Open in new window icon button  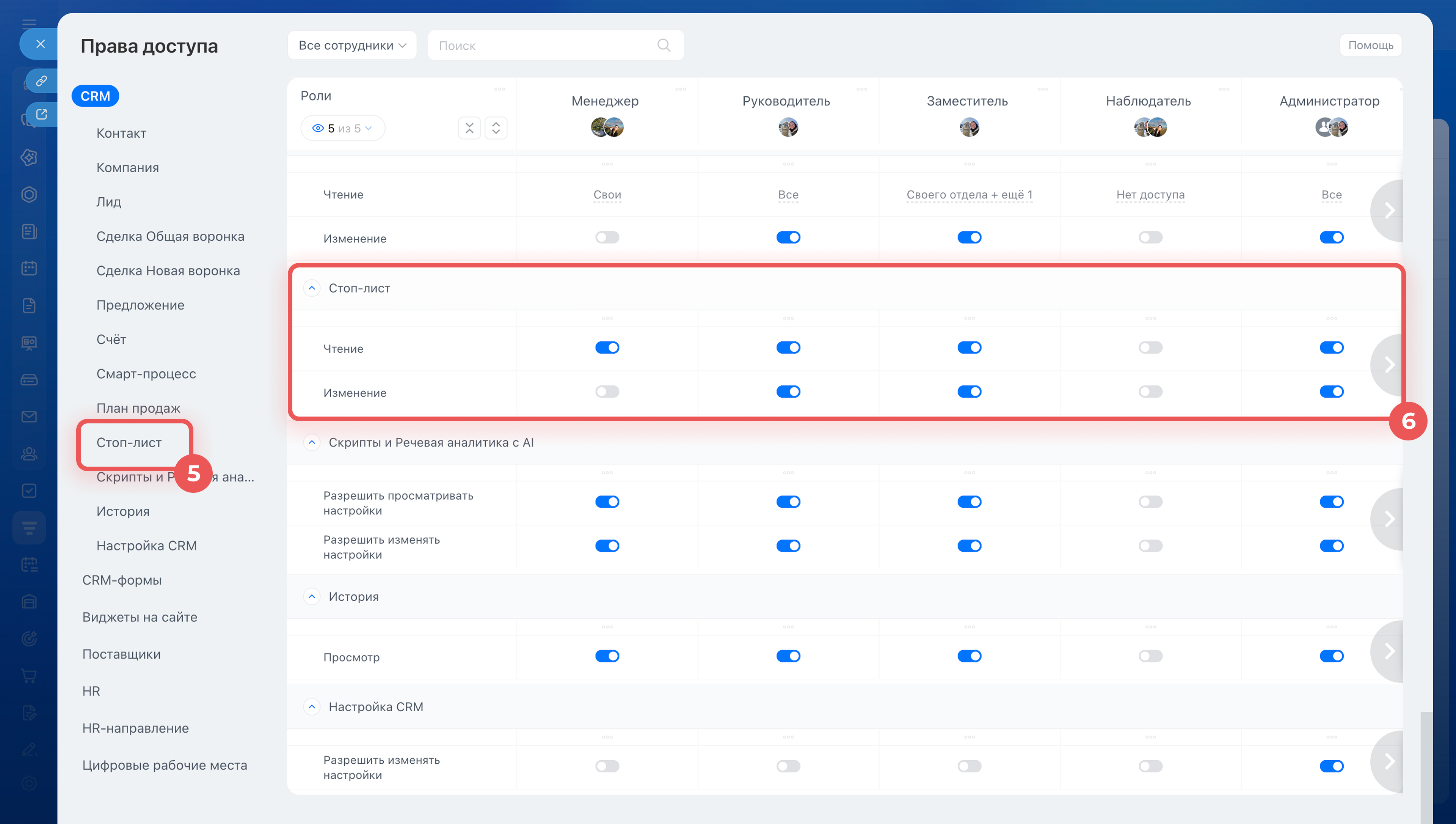[41, 114]
